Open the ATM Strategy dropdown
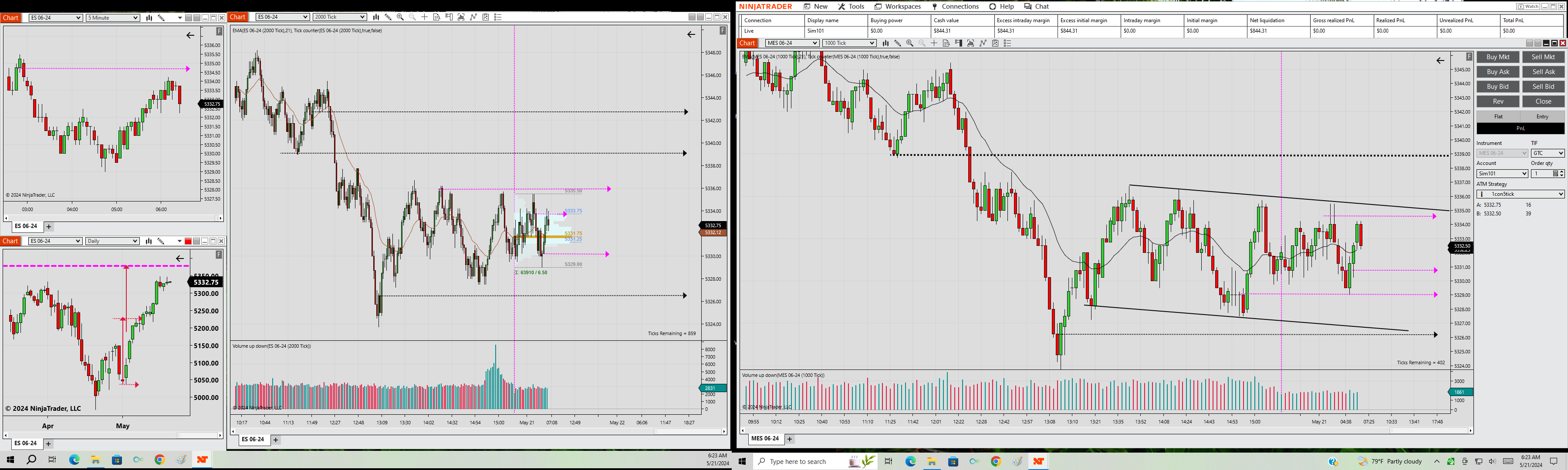The image size is (1568, 470). (1521, 194)
